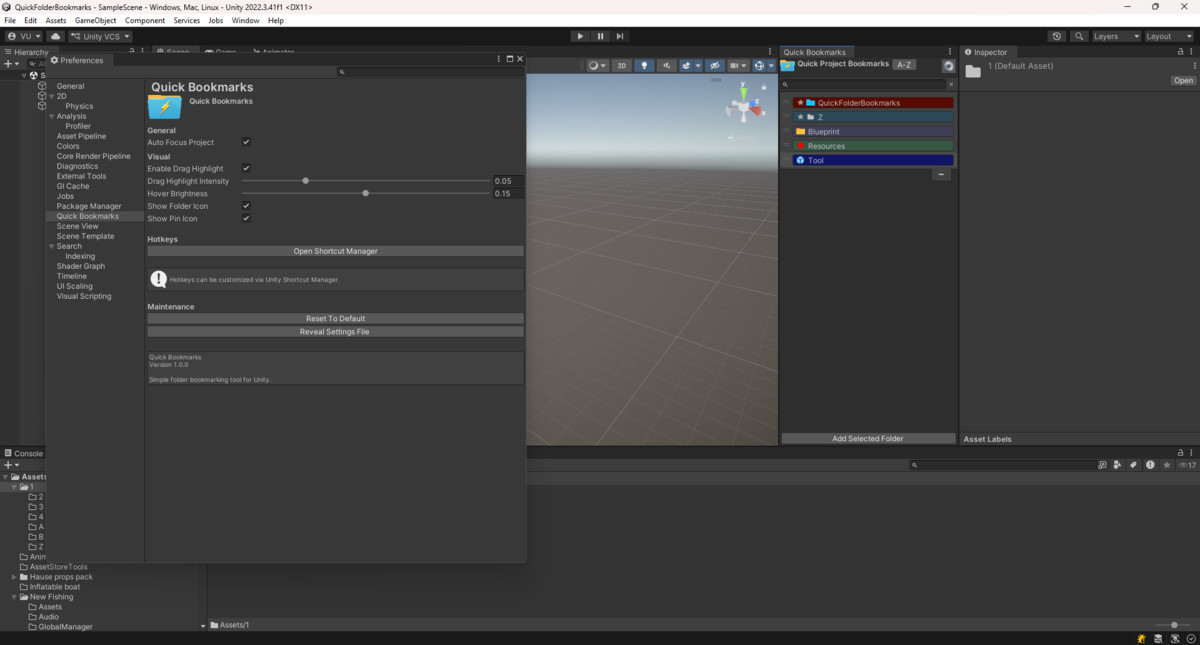This screenshot has height=645, width=1200.
Task: Select the Resources bookmark
Action: coord(873,146)
